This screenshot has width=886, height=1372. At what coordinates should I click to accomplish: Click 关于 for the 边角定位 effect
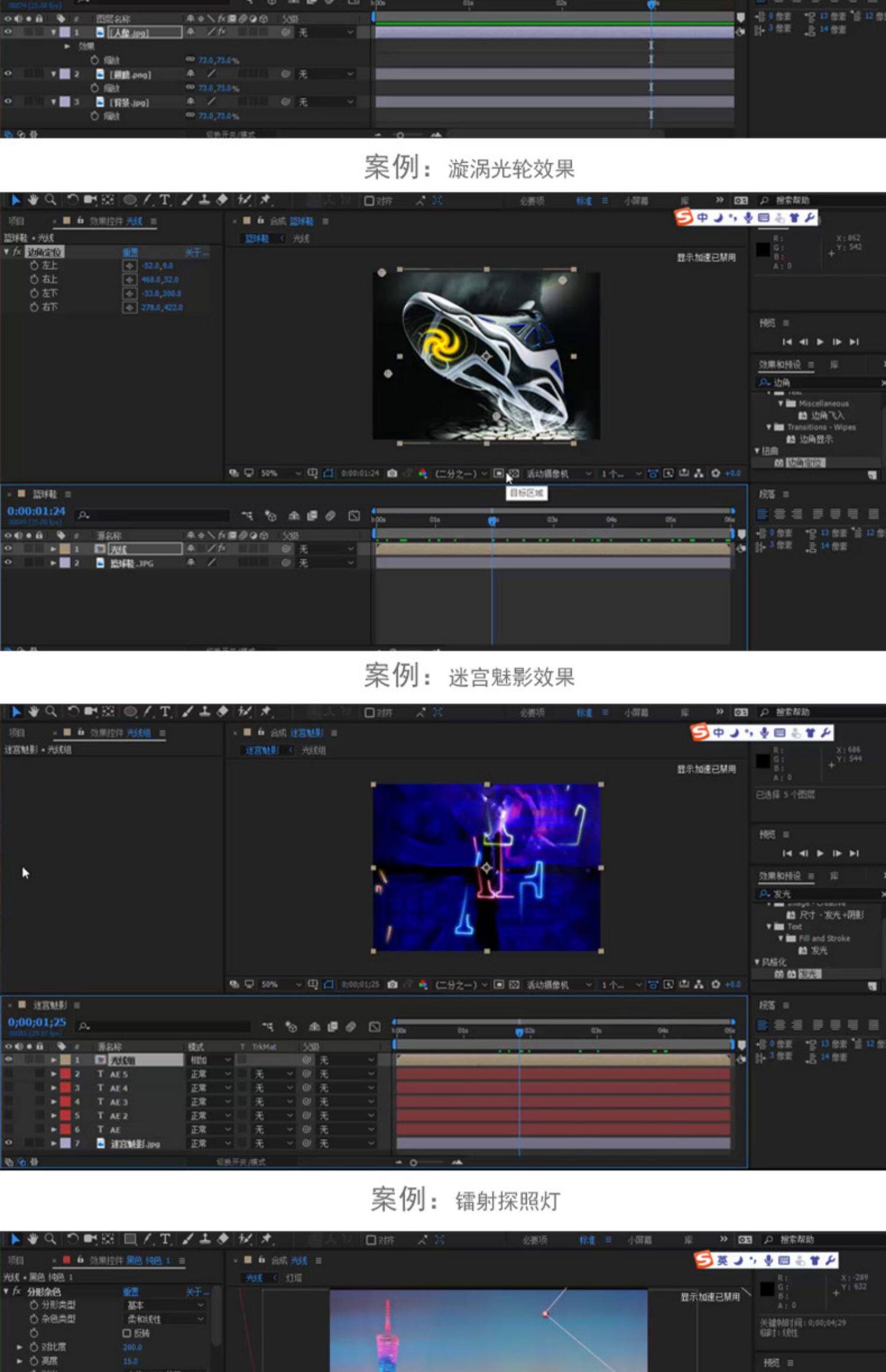[197, 252]
